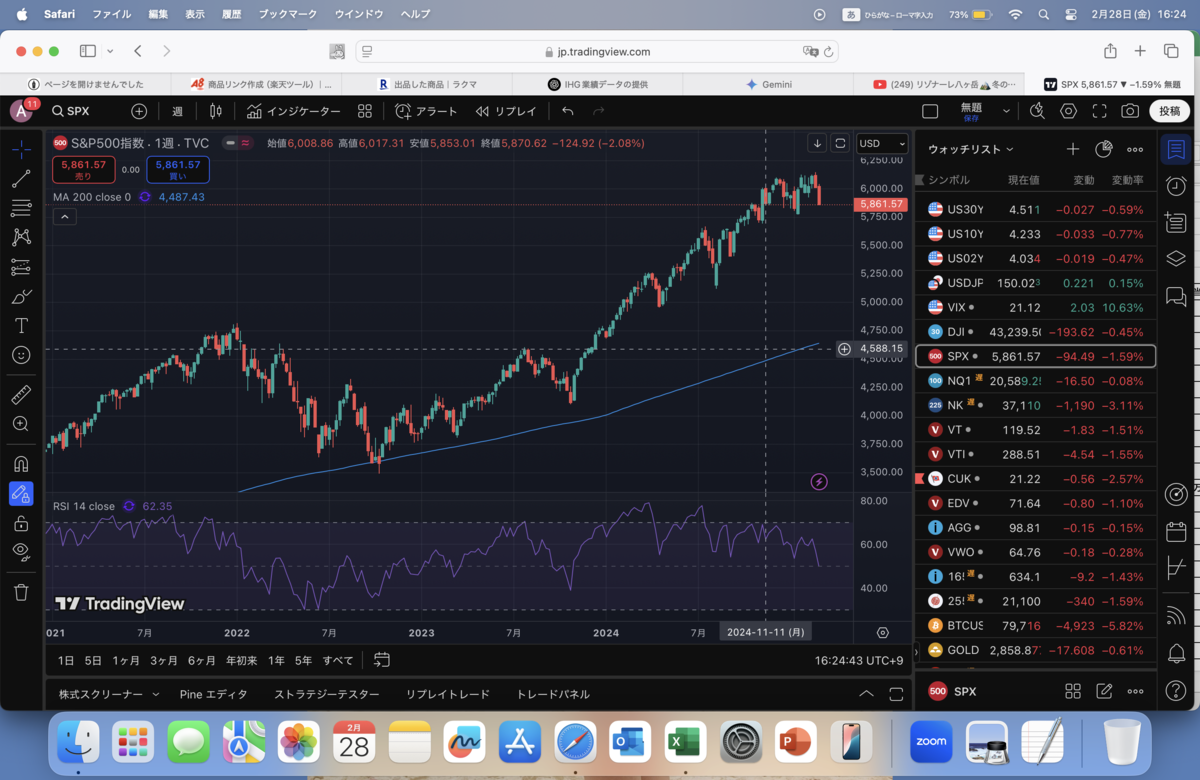The image size is (1200, 780).
Task: Select the VIX watchlist row
Action: click(1035, 307)
